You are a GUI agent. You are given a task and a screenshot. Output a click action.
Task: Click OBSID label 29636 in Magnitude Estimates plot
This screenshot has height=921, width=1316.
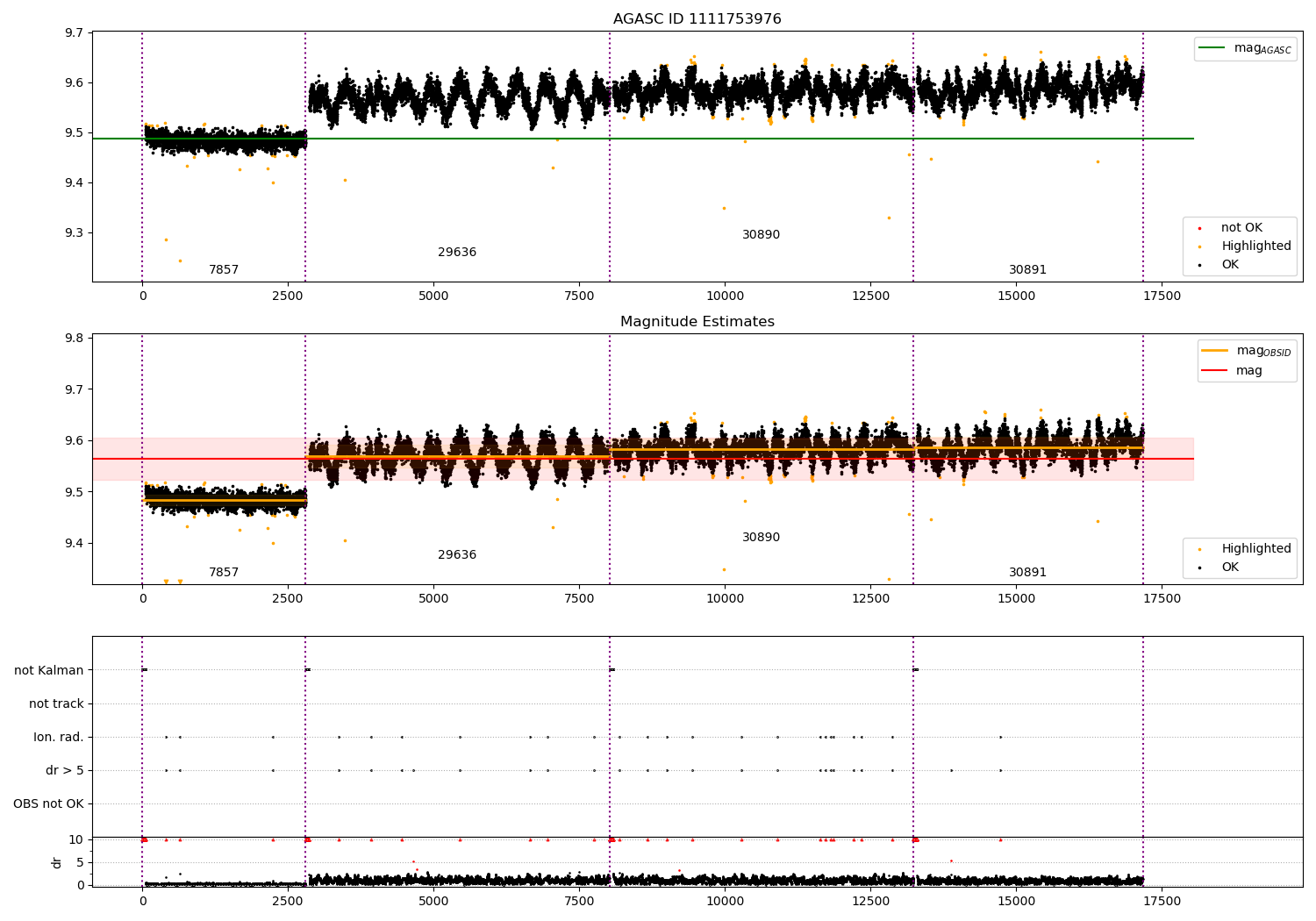[x=457, y=555]
